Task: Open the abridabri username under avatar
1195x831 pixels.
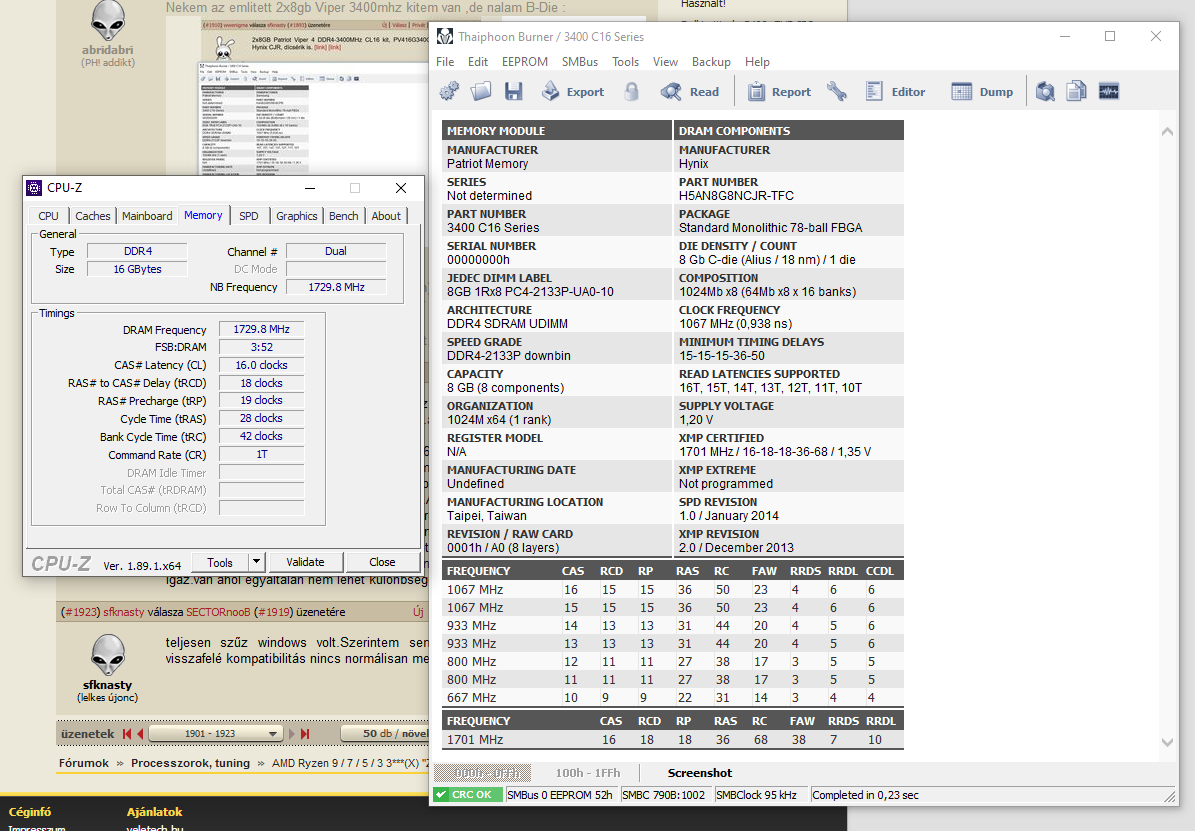Action: coord(107,50)
